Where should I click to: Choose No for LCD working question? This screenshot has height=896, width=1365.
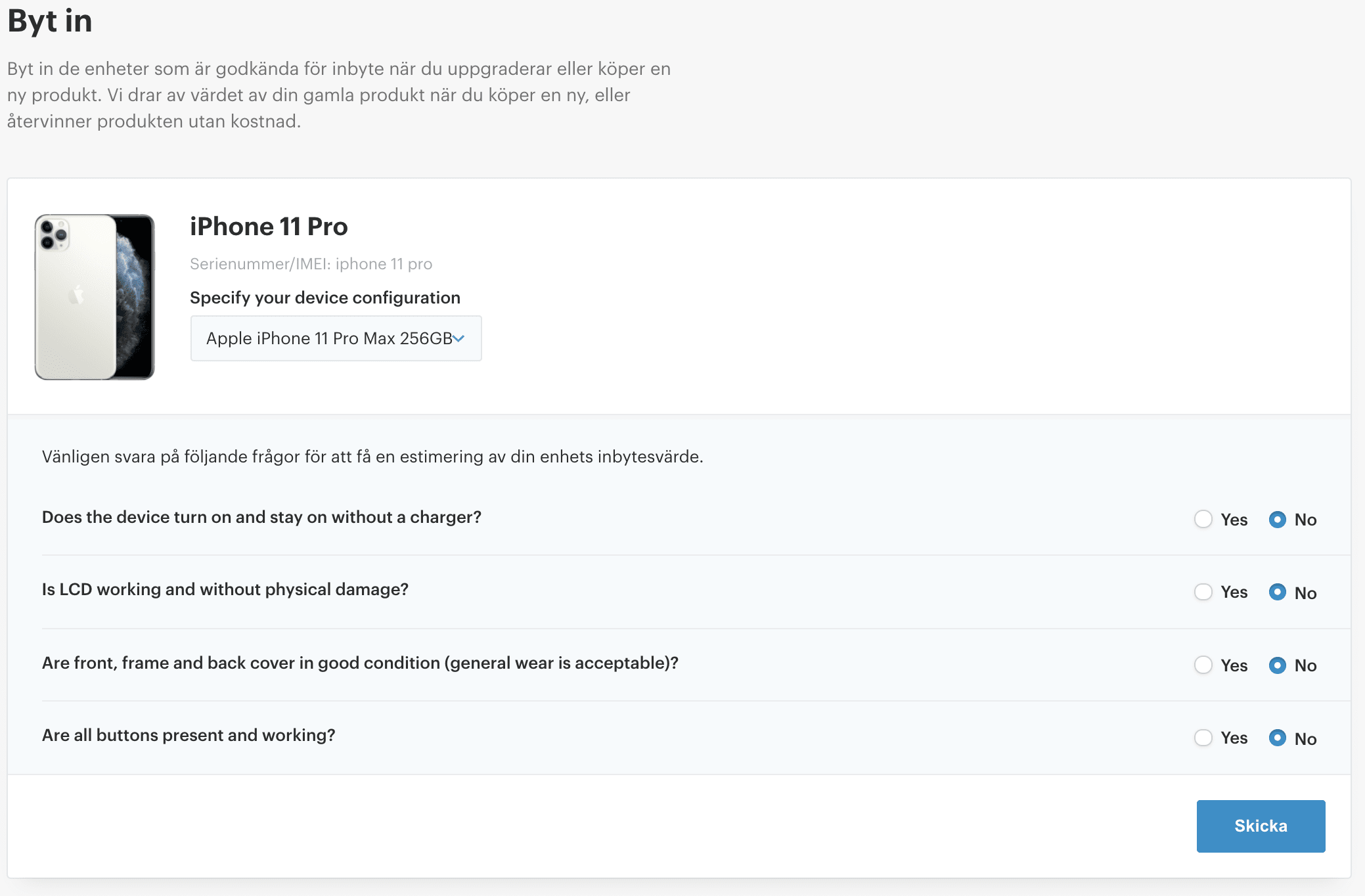click(x=1277, y=592)
